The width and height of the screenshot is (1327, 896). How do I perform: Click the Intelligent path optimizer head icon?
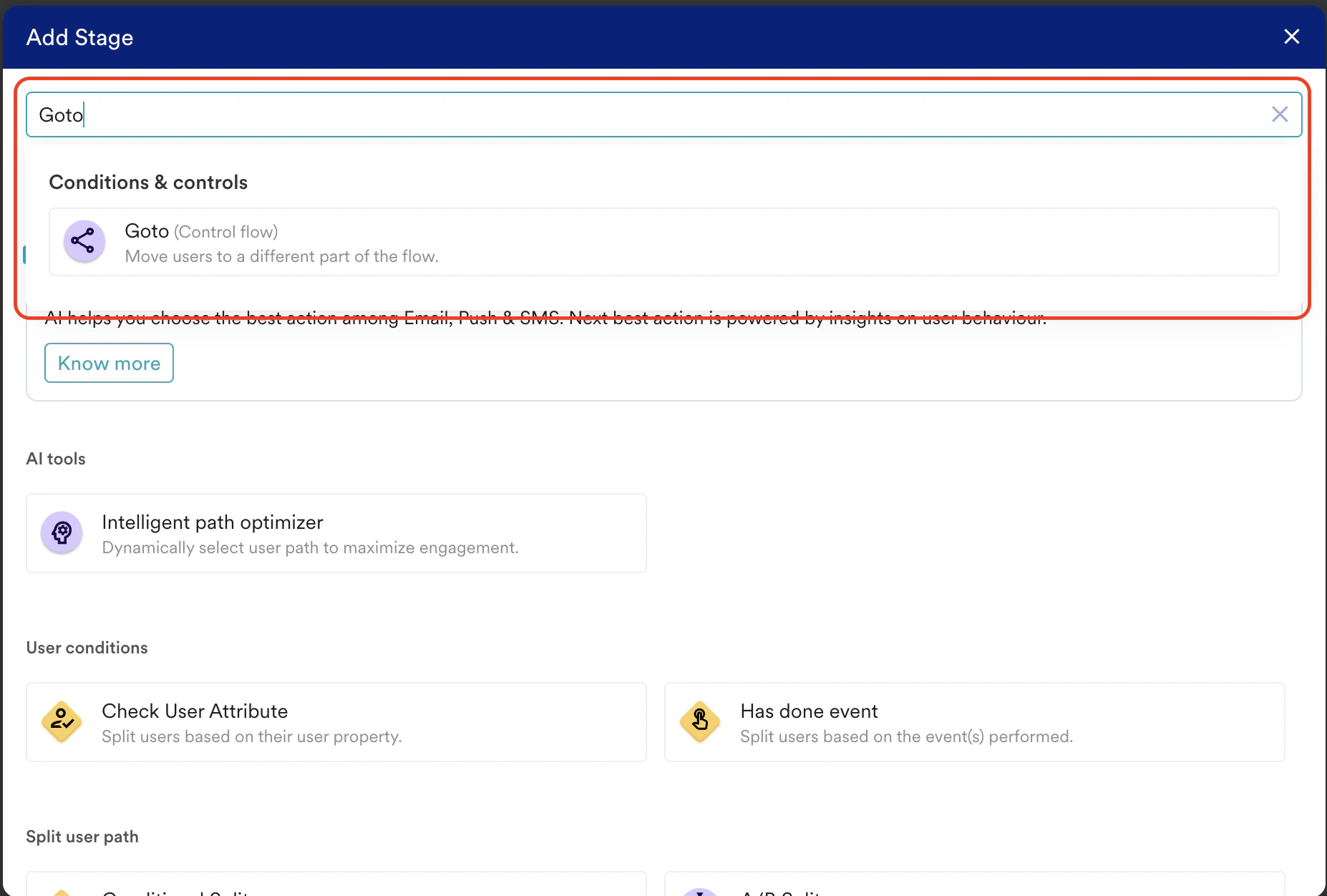point(62,532)
